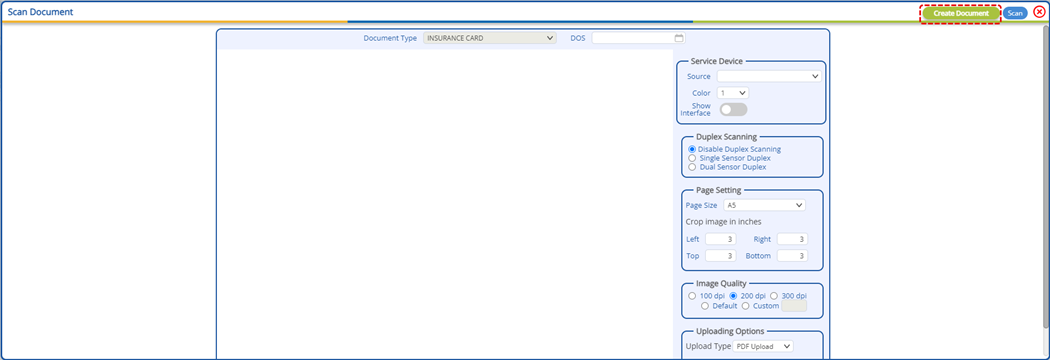The width and height of the screenshot is (1050, 360).
Task: Select Single Sensor Duplex option
Action: pyautogui.click(x=692, y=158)
